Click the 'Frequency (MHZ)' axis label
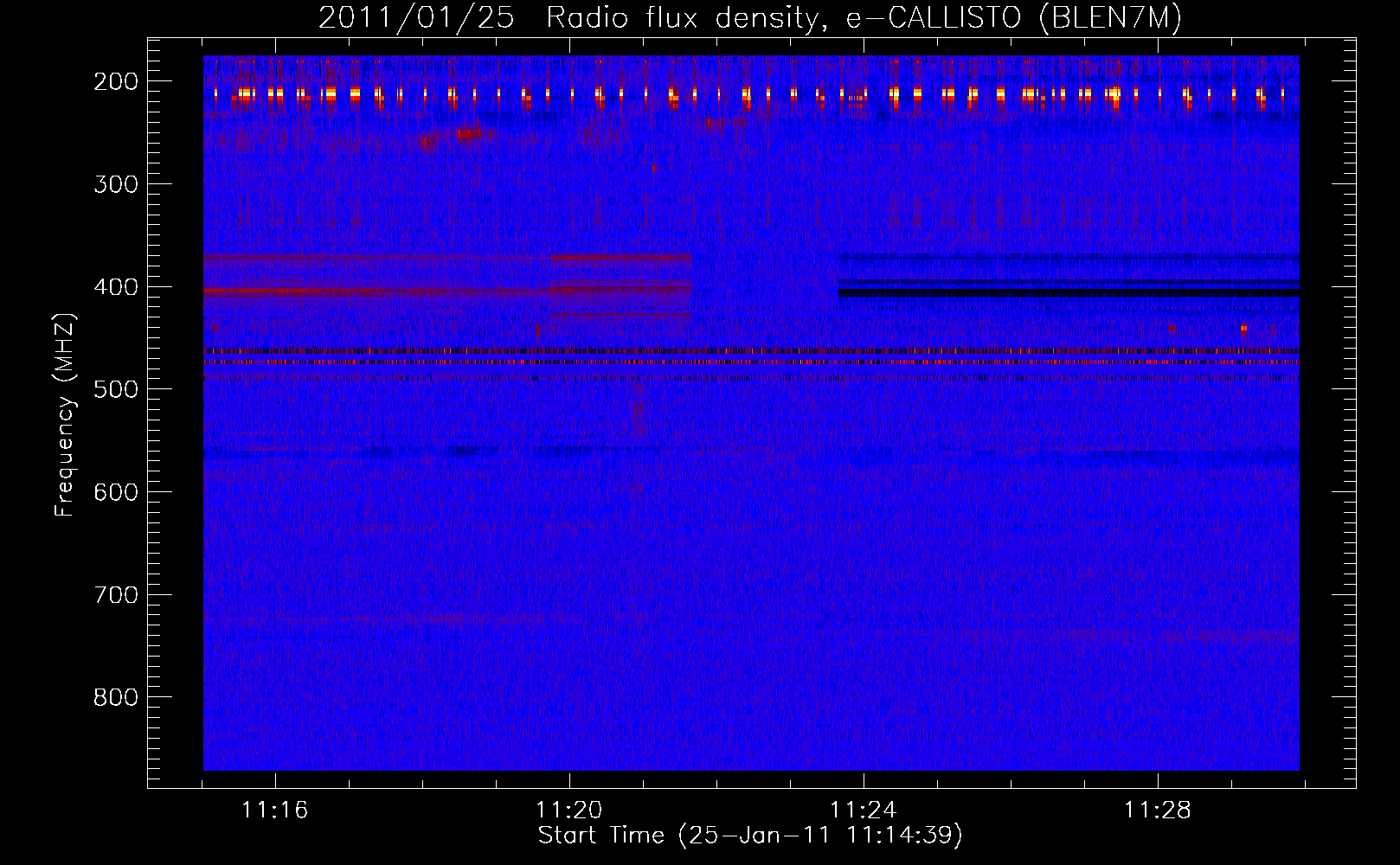The width and height of the screenshot is (1400, 865). (x=65, y=415)
